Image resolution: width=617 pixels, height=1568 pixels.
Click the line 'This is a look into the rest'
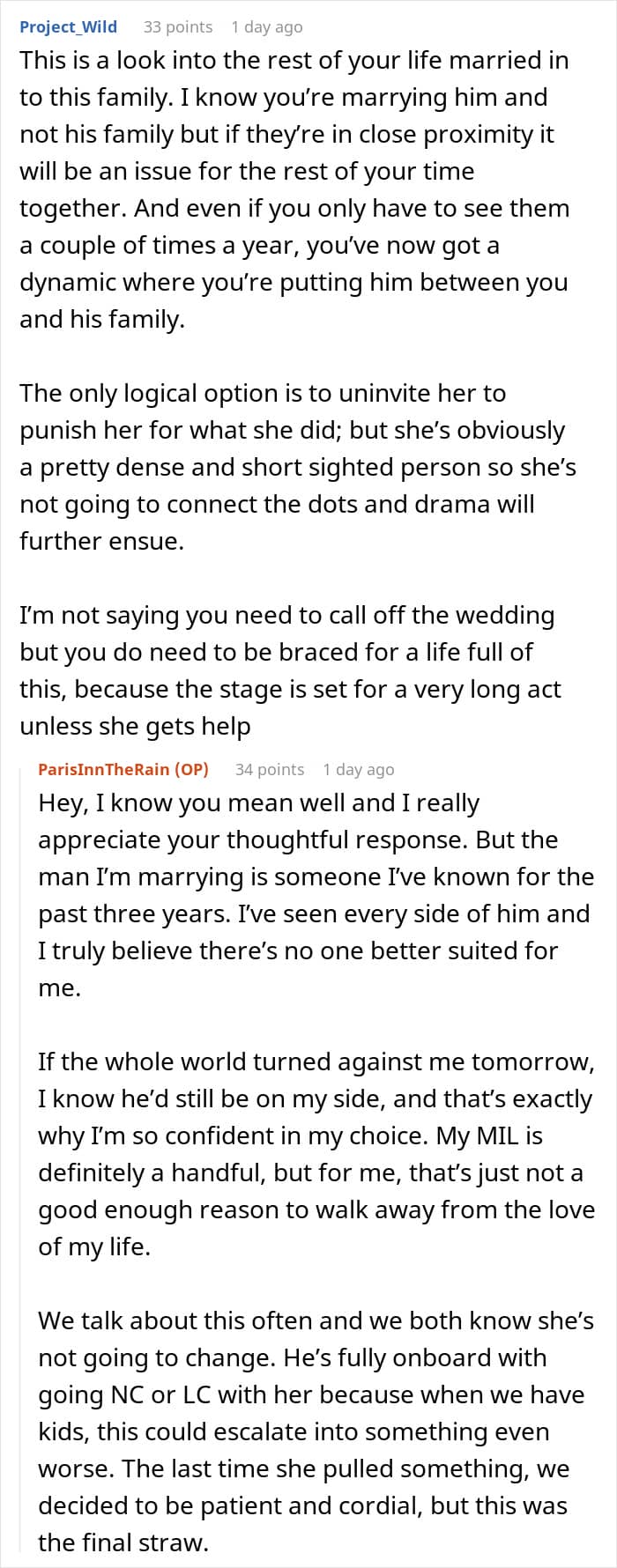[x=294, y=60]
